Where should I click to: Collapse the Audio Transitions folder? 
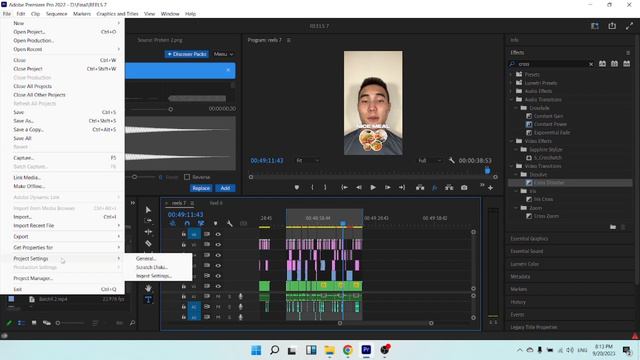(511, 100)
